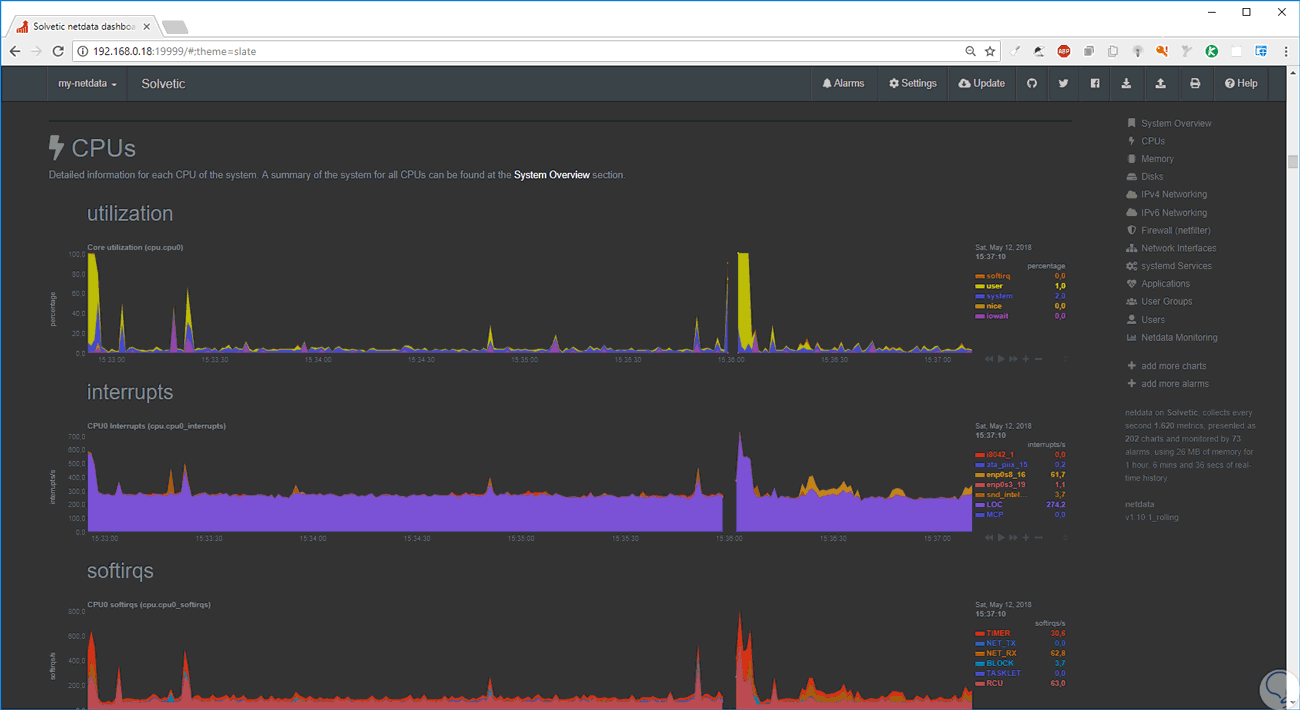The width and height of the screenshot is (1300, 710).
Task: Click the snapshot upload icon in navbar
Action: 1160,84
